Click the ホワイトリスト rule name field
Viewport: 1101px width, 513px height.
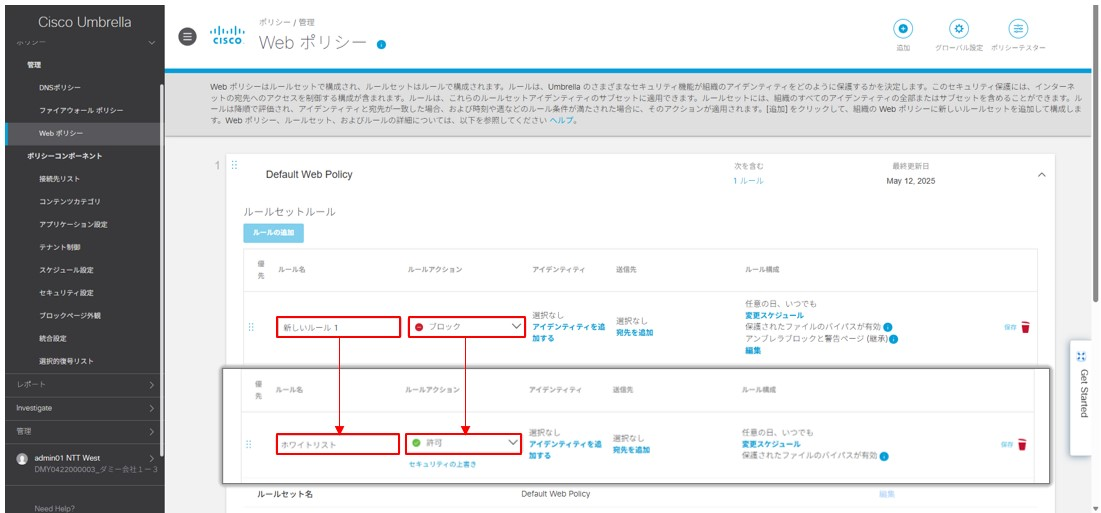337,444
